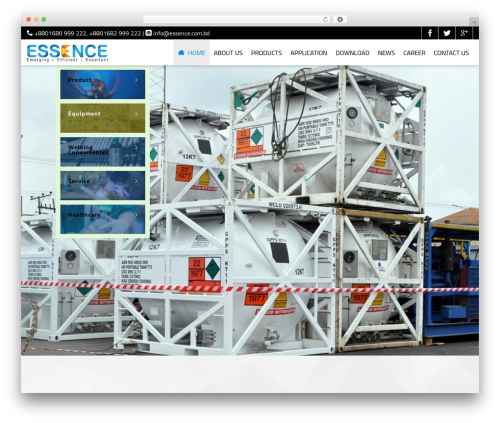Expand the Equipment tile chevron
Screen dimensions: 500x423
(136, 114)
